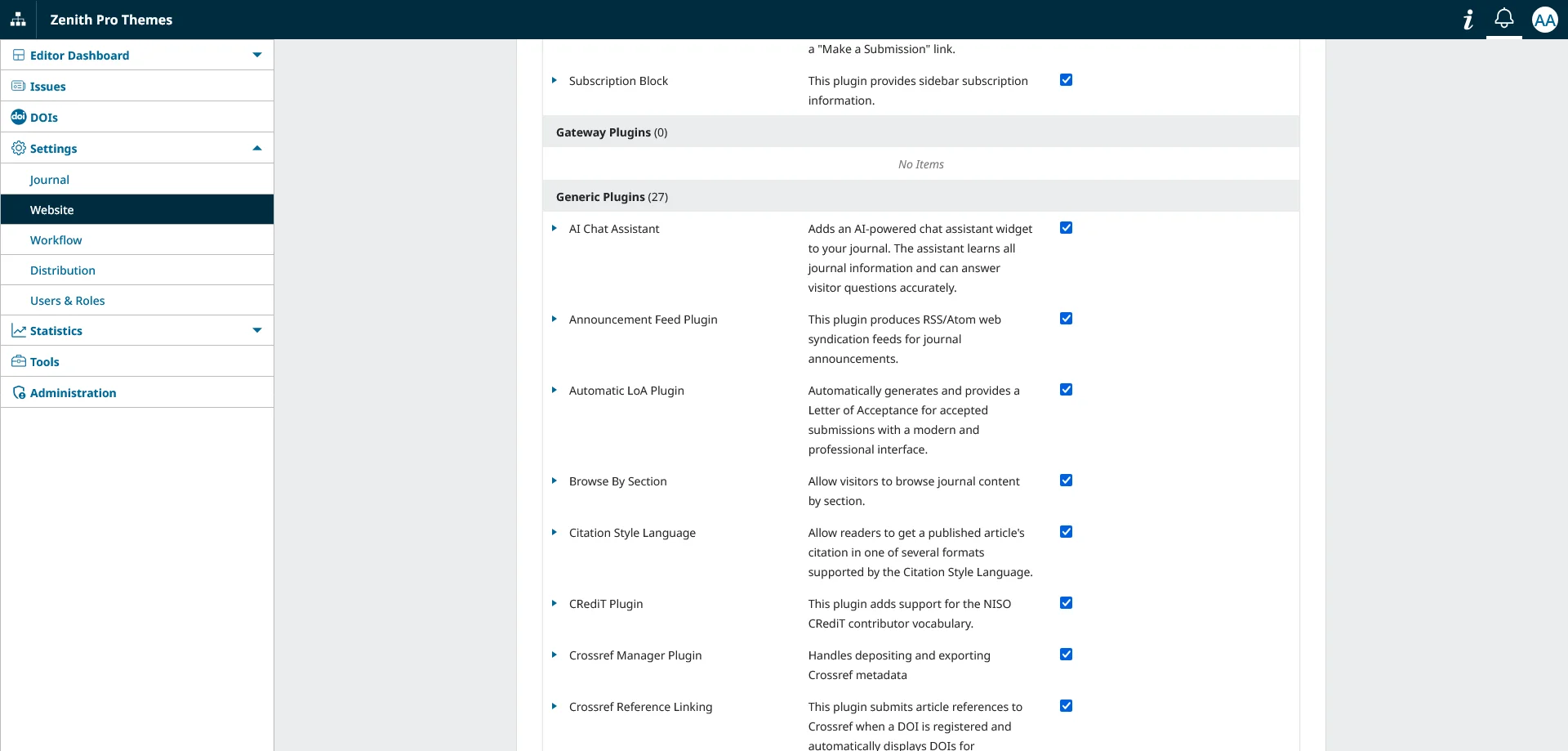1568x751 pixels.
Task: Expand CRediT Plugin row arrow
Action: click(554, 603)
